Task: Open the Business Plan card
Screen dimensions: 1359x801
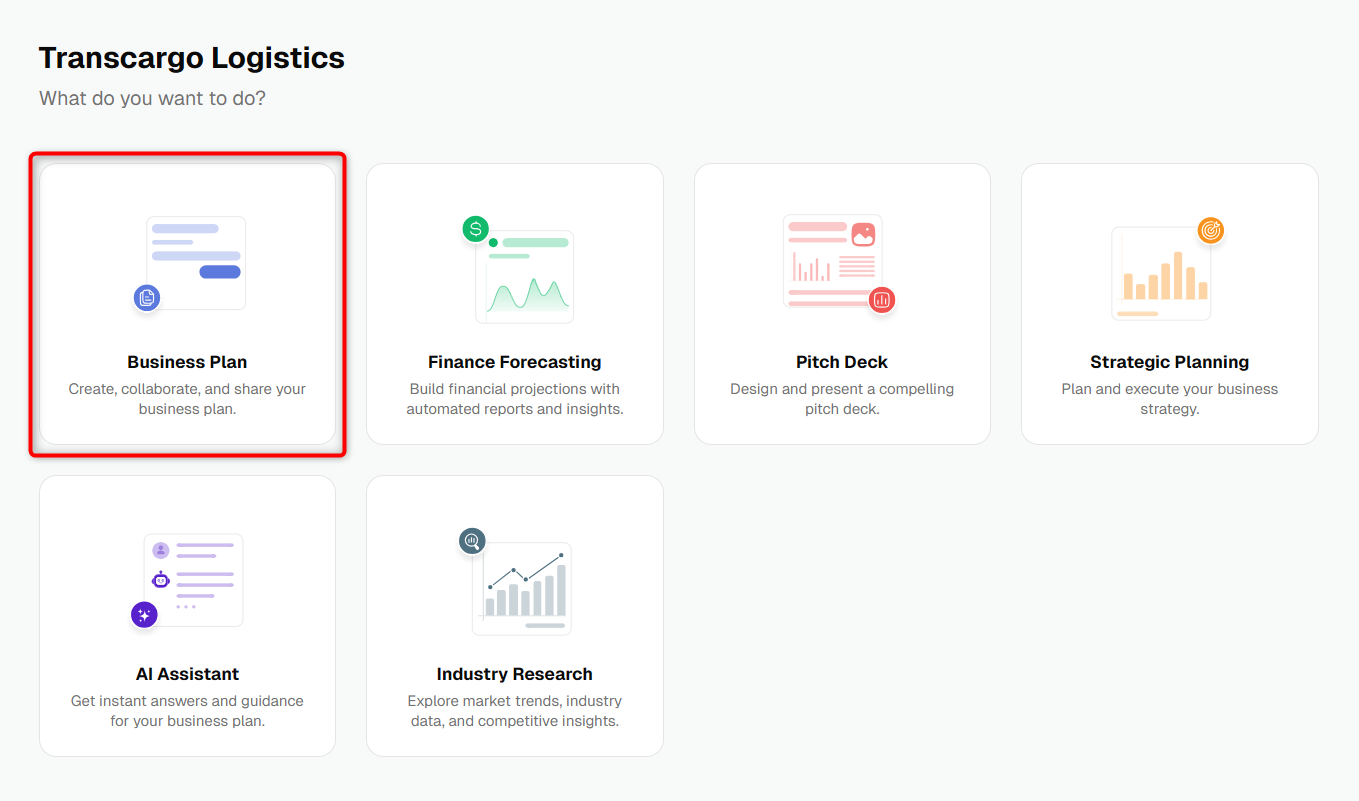Action: pyautogui.click(x=187, y=304)
